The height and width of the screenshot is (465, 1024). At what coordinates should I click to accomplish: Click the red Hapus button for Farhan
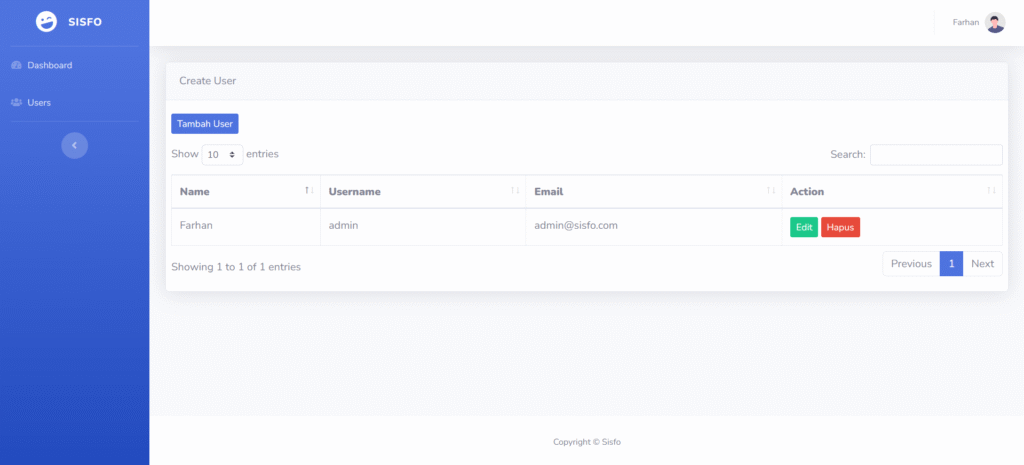pos(840,228)
